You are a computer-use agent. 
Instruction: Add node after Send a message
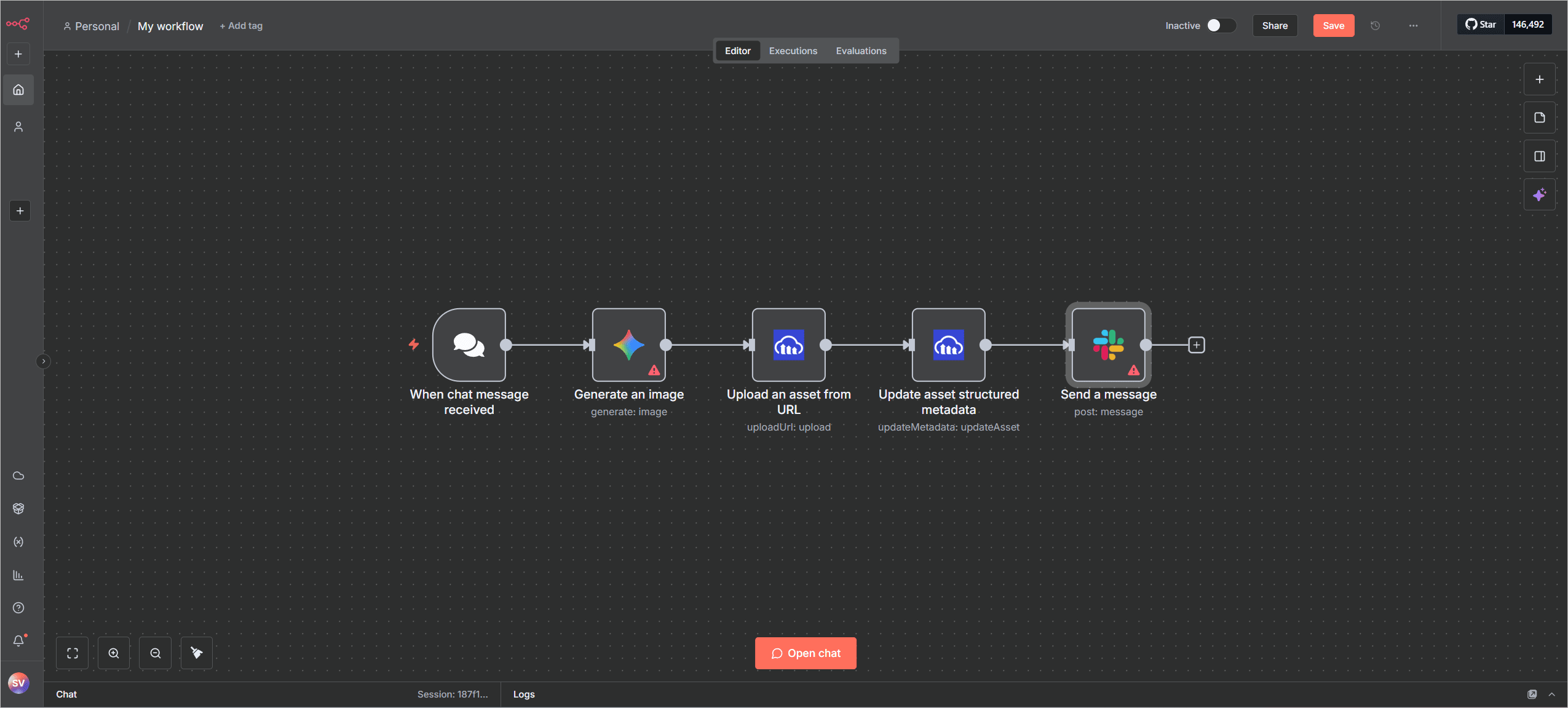pyautogui.click(x=1196, y=344)
